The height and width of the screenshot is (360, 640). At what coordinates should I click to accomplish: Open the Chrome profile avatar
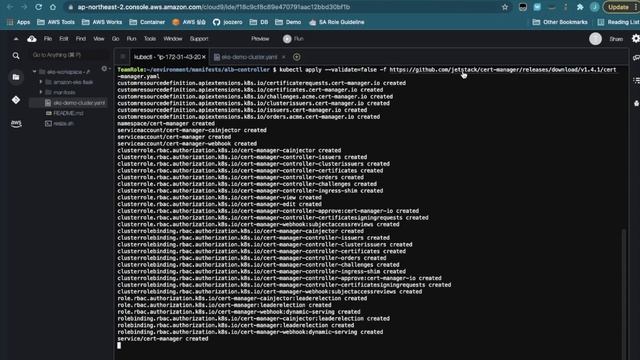click(594, 7)
